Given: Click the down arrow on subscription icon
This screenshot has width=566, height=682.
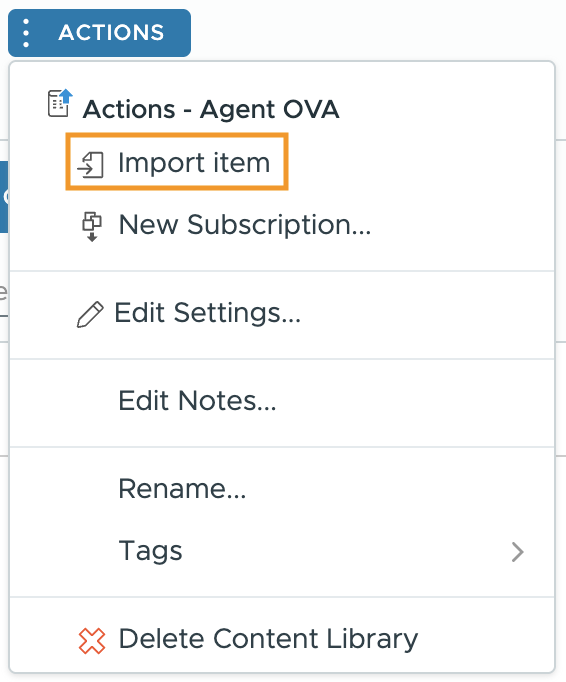Looking at the screenshot, I should point(92,237).
